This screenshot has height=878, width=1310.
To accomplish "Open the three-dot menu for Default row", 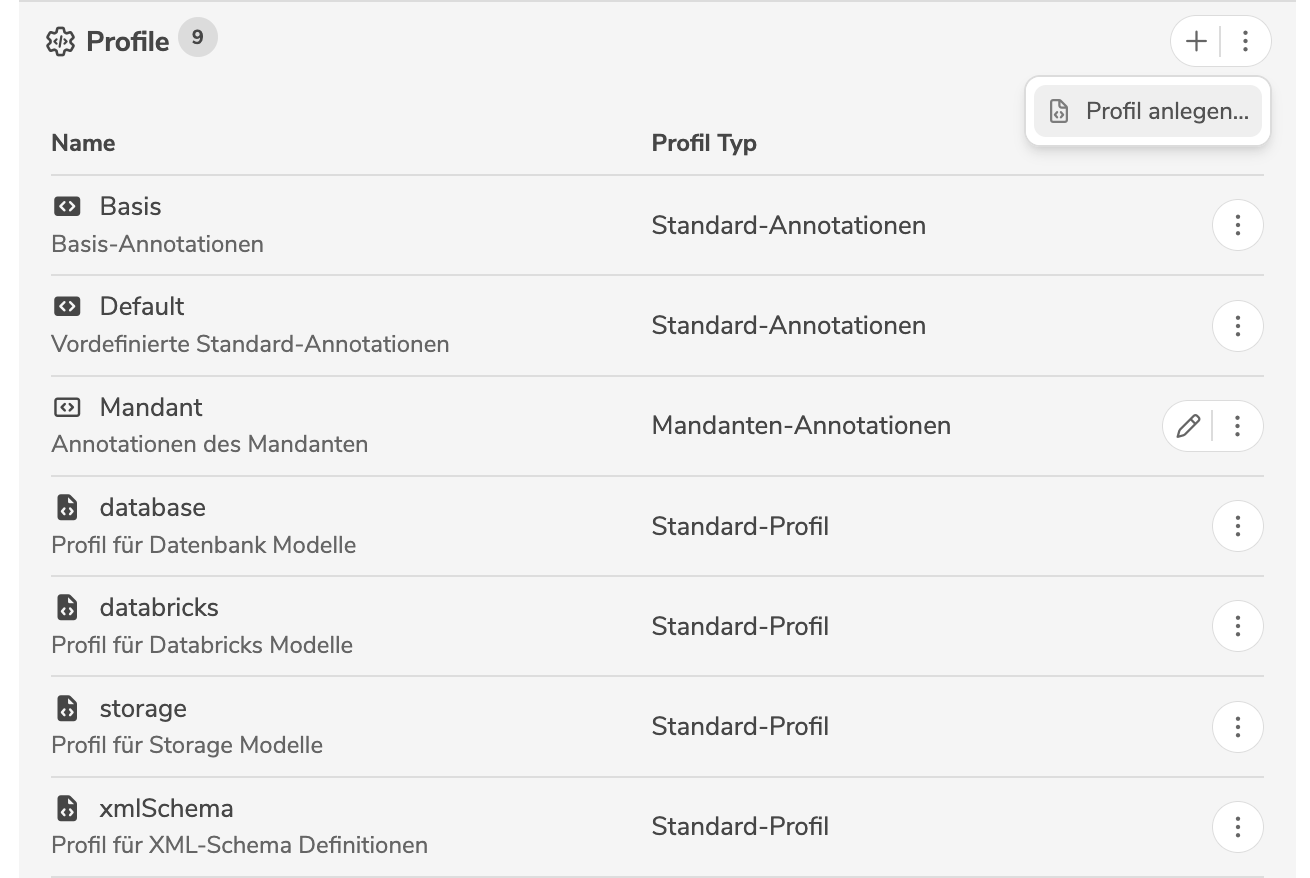I will click(1237, 326).
